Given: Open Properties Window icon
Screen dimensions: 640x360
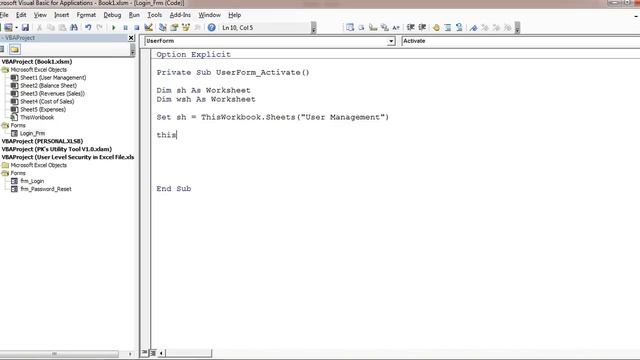Looking at the screenshot, I should (174, 28).
